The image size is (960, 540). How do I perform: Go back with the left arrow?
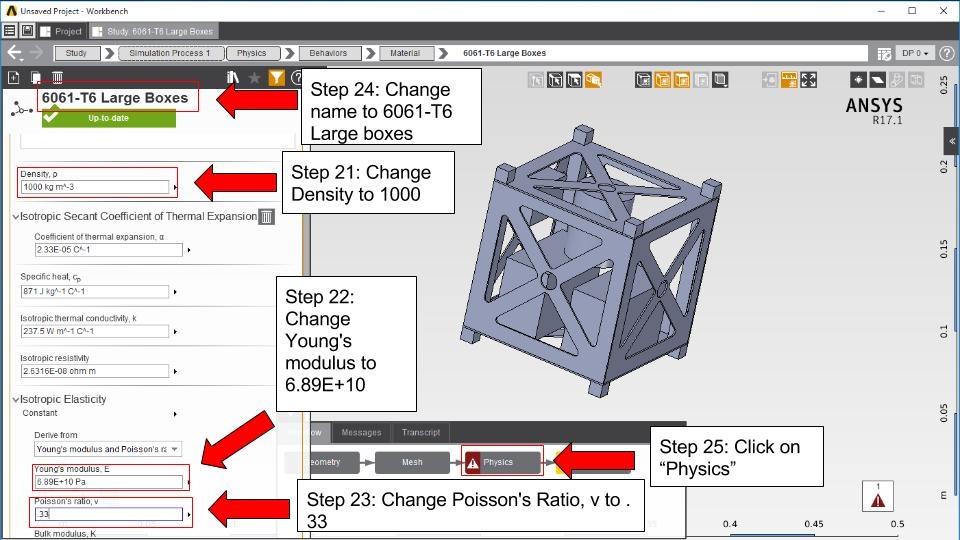(15, 53)
